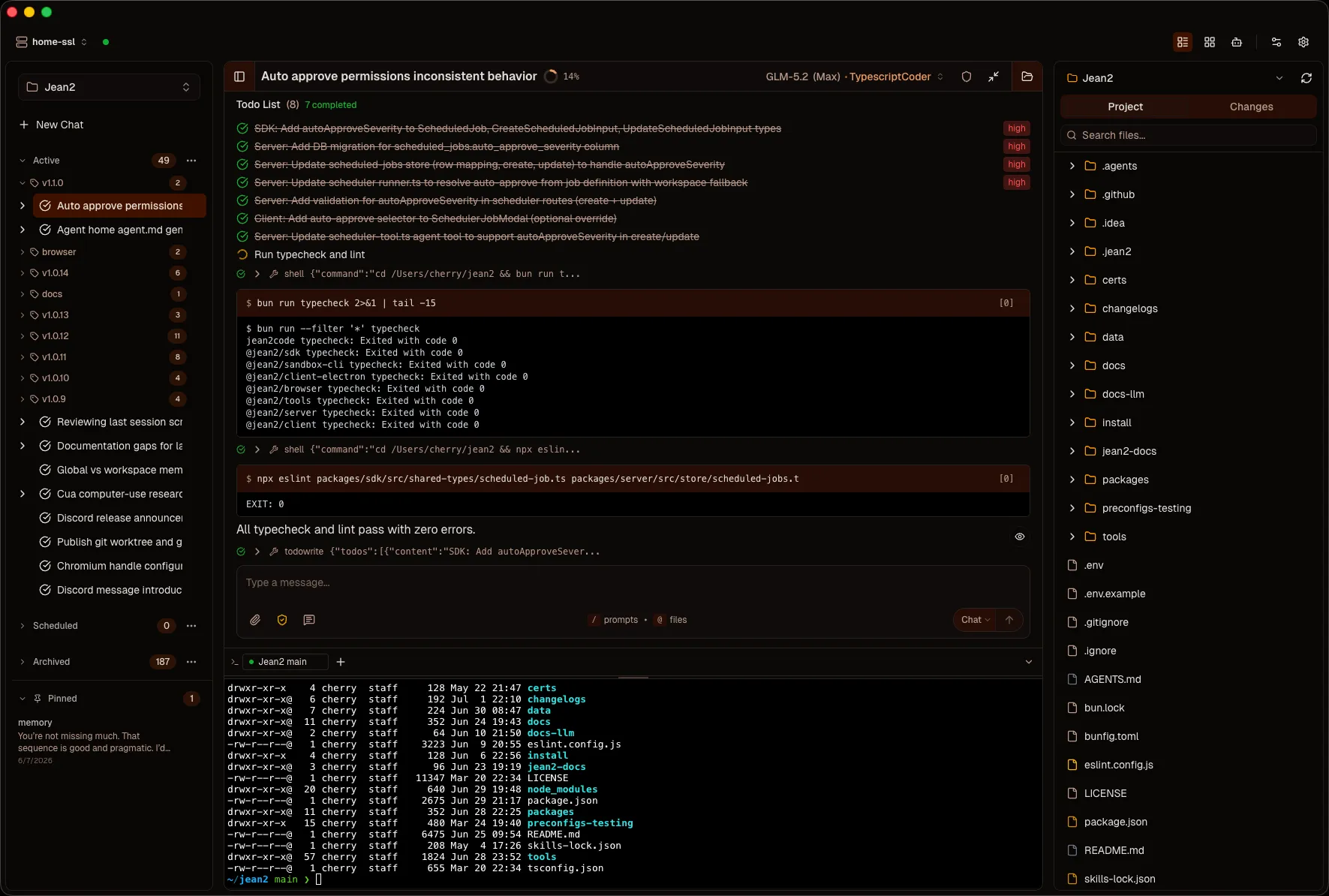Open Discord release announcement session

point(120,518)
